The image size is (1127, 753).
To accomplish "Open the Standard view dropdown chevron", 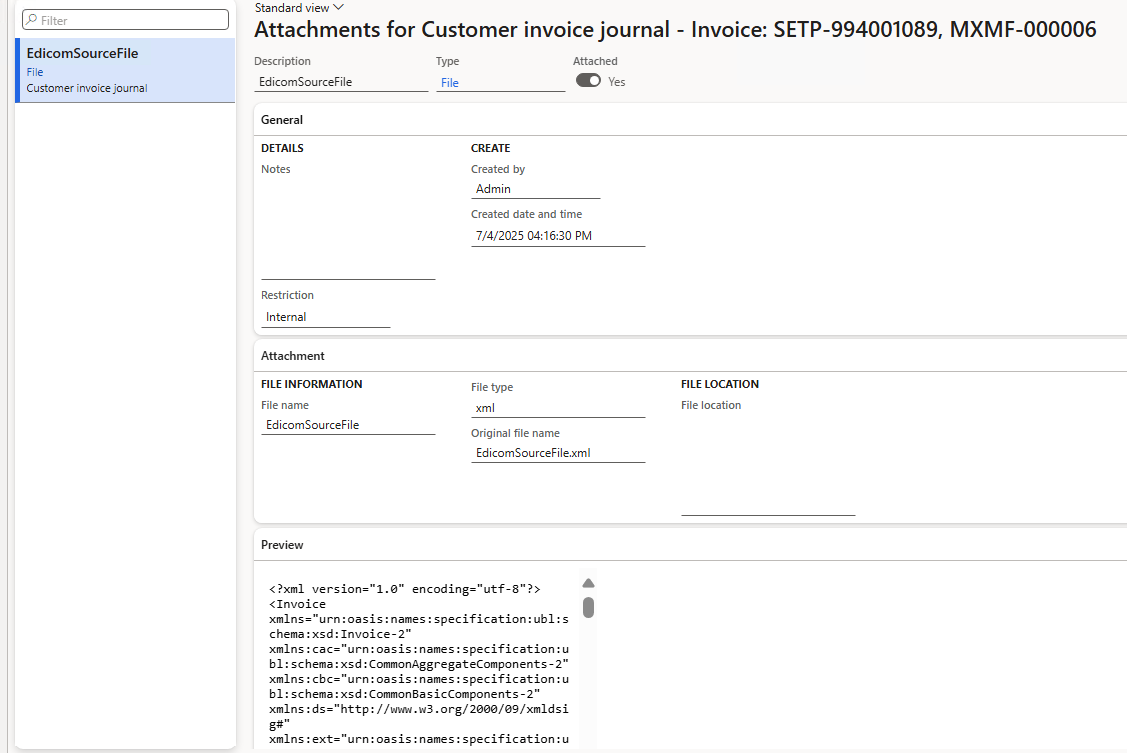I will tap(339, 7).
